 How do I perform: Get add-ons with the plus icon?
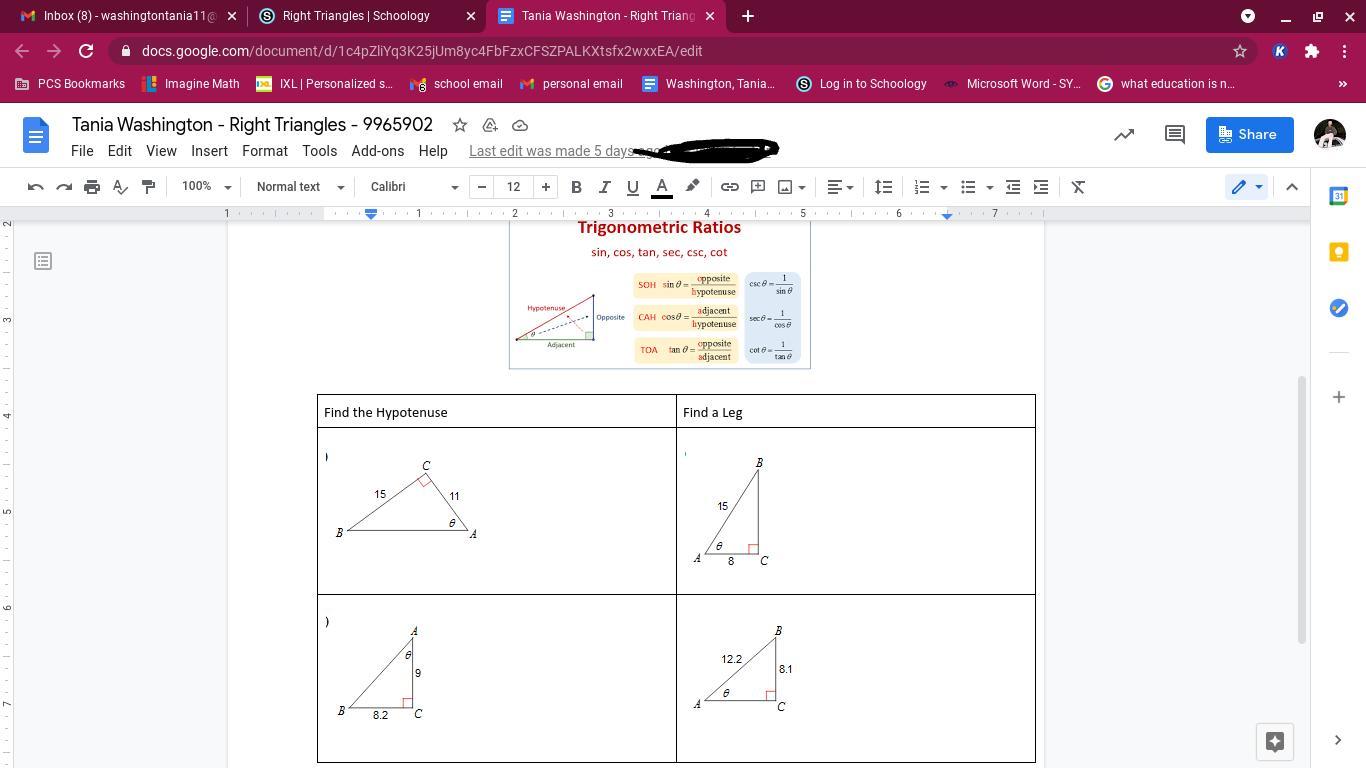click(x=1338, y=397)
